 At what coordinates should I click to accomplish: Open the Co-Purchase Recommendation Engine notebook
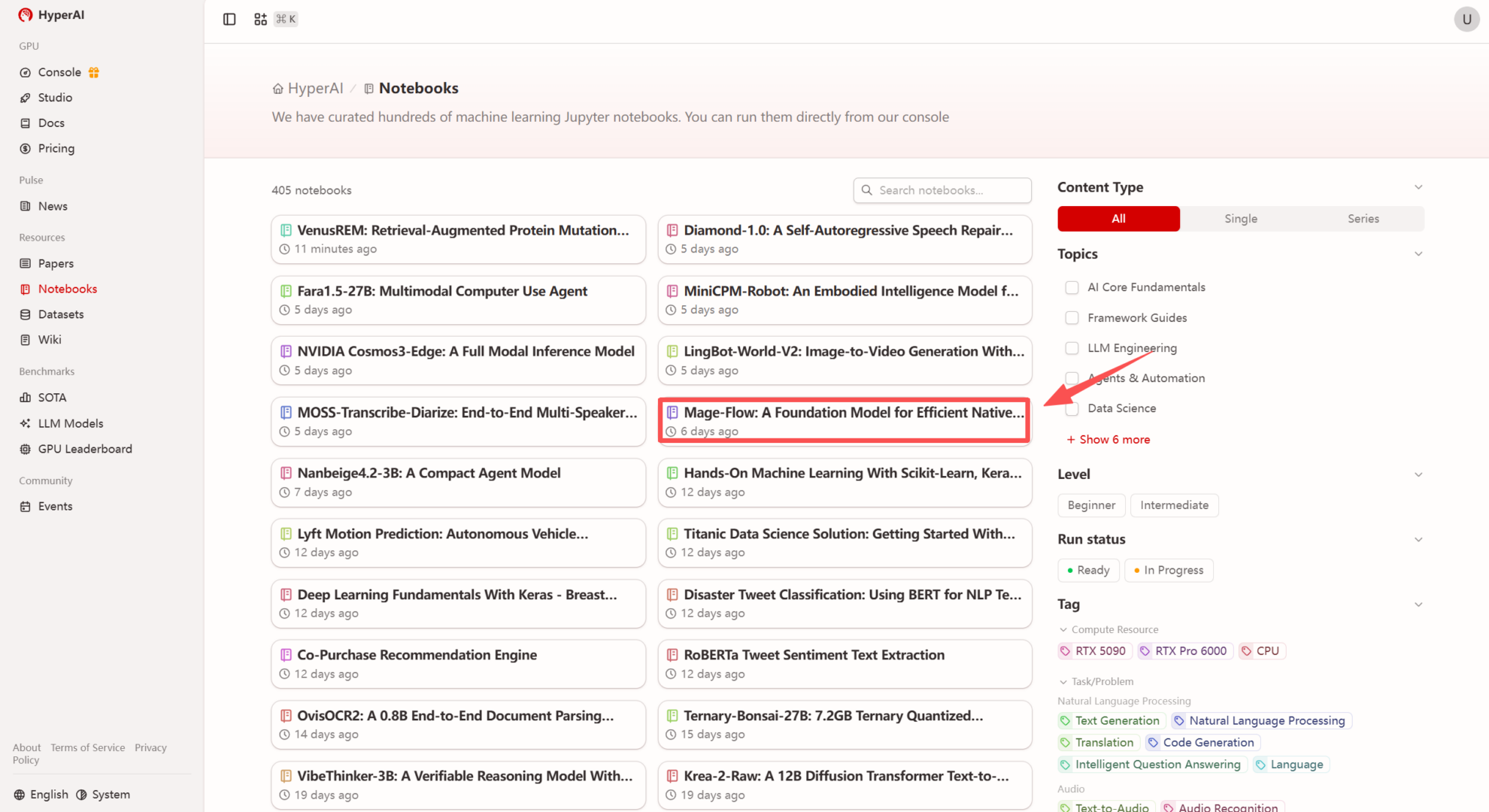coord(458,664)
